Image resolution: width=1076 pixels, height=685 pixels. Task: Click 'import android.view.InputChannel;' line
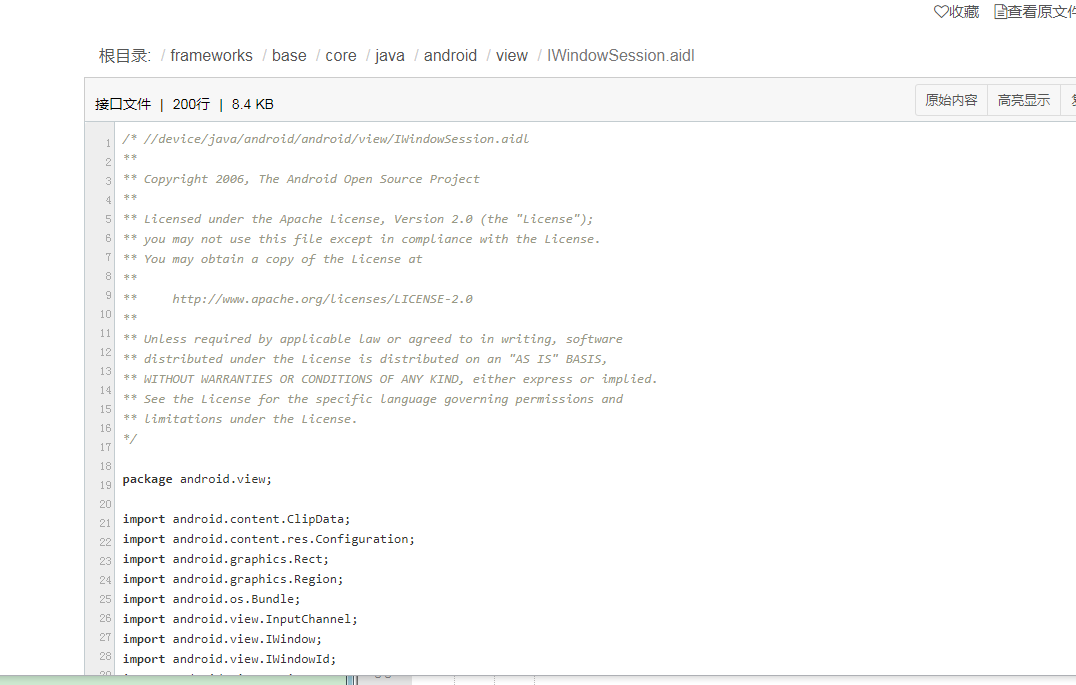pos(240,618)
